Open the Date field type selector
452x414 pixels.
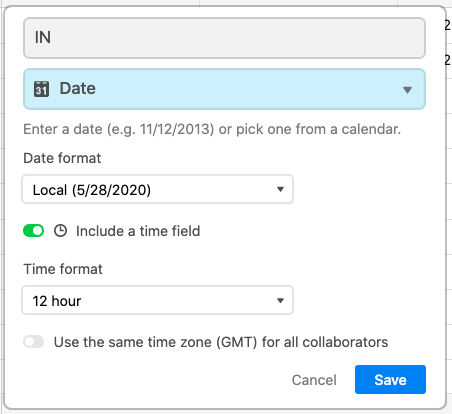coord(224,89)
